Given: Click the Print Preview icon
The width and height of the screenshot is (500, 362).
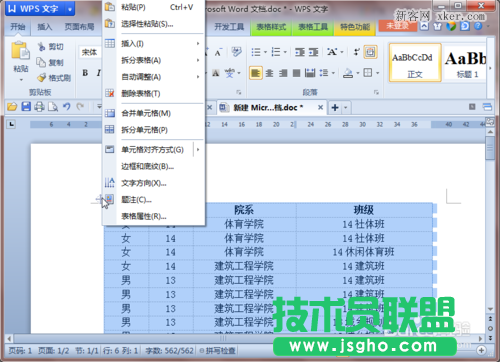Looking at the screenshot, I should [x=53, y=107].
